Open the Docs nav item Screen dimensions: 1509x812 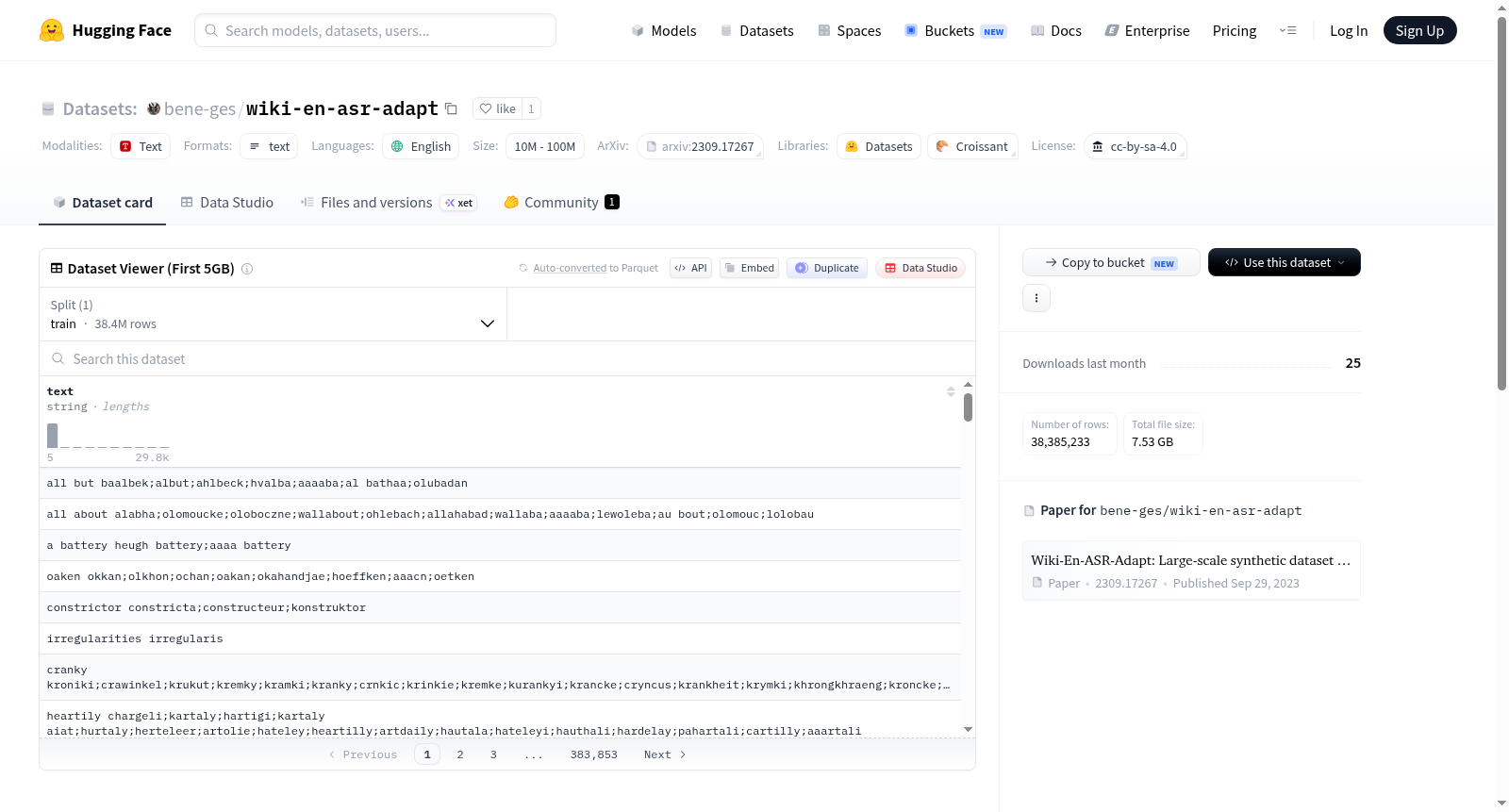click(1056, 31)
